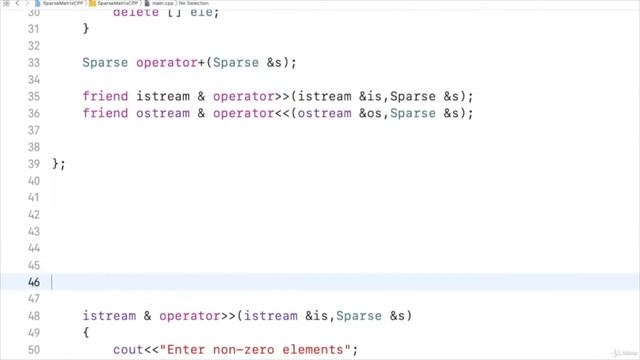Click line number 35 in gutter
Viewport: 640px width, 360px height.
[x=34, y=97]
